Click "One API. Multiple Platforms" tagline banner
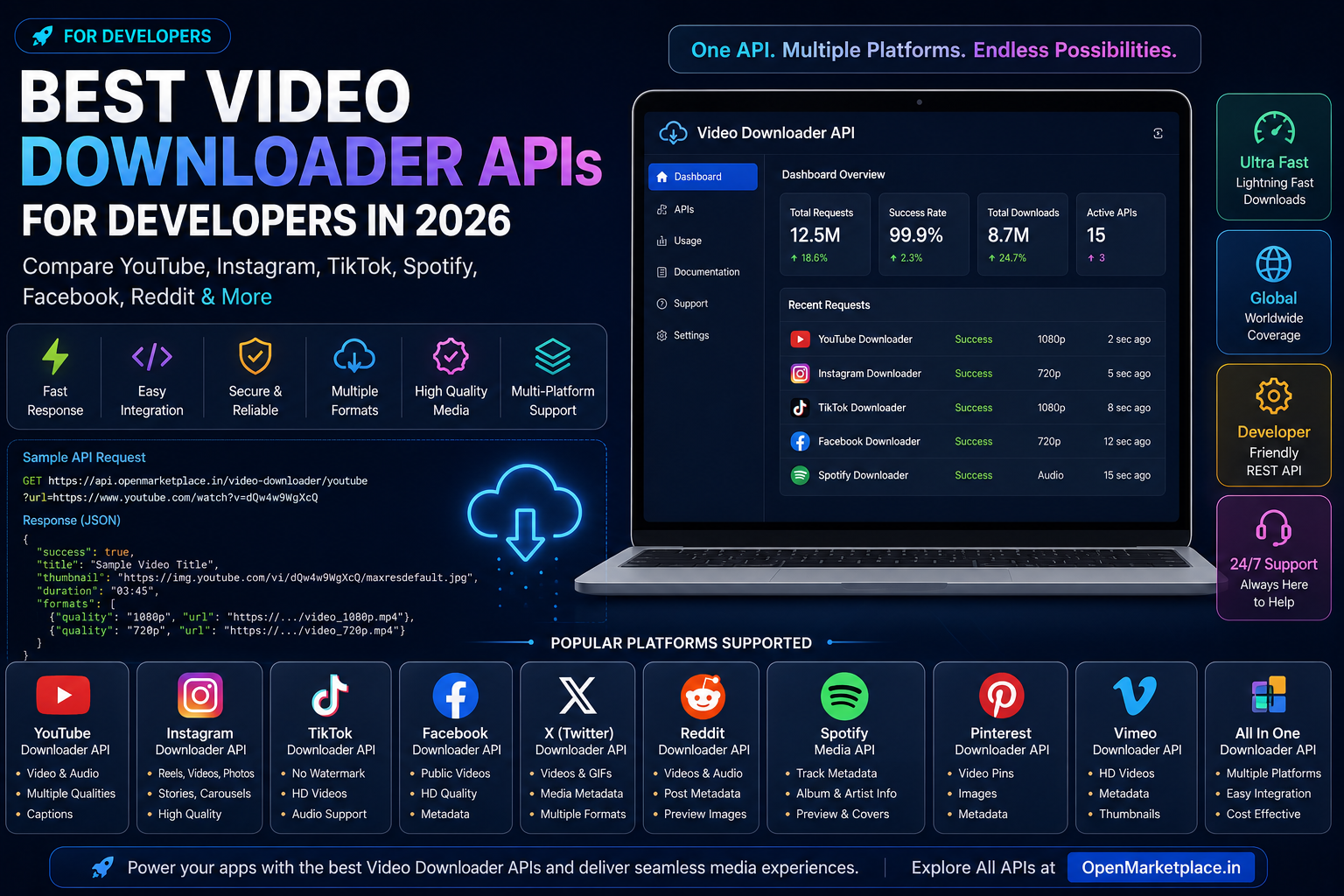Viewport: 1344px width, 896px height. tap(934, 50)
